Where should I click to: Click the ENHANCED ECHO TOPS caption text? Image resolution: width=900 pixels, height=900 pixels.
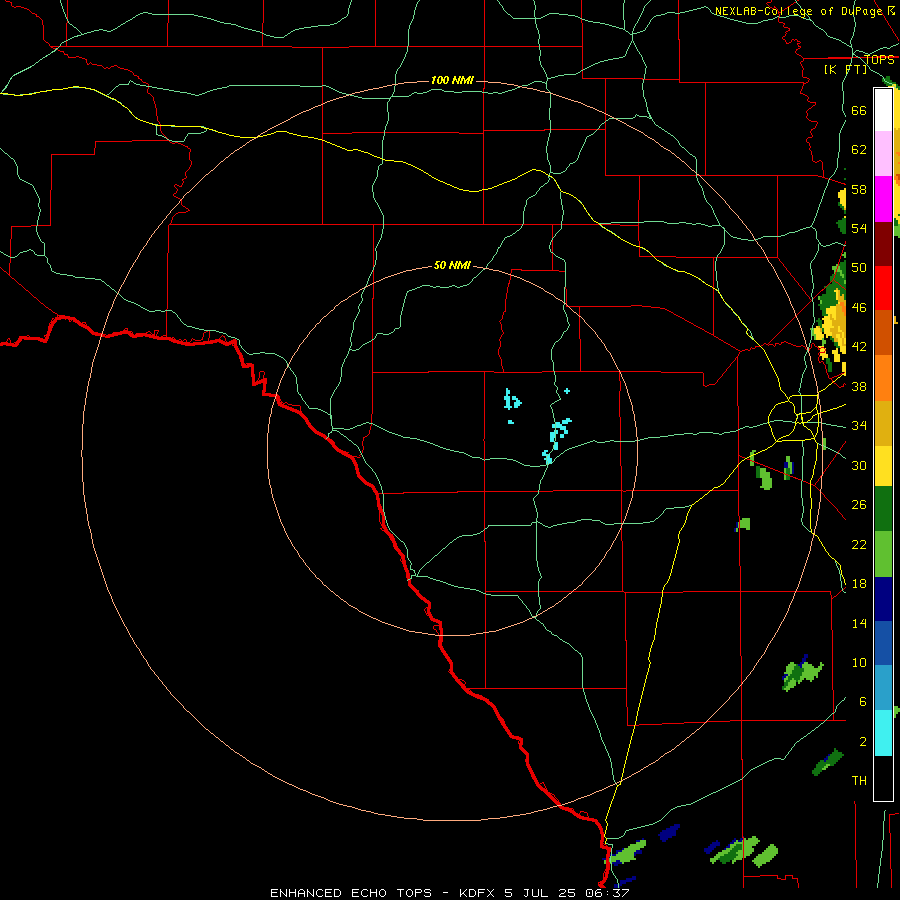(351, 893)
